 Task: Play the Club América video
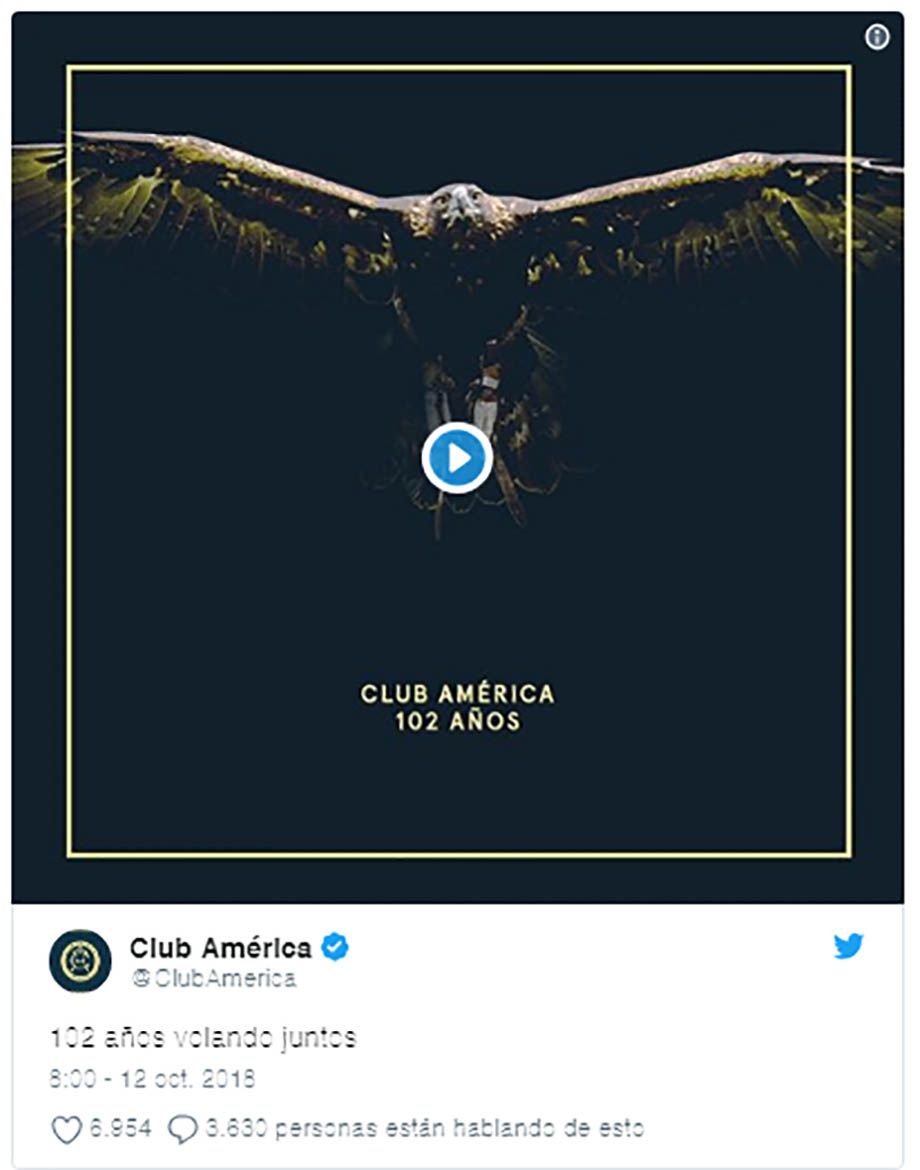pos(457,457)
